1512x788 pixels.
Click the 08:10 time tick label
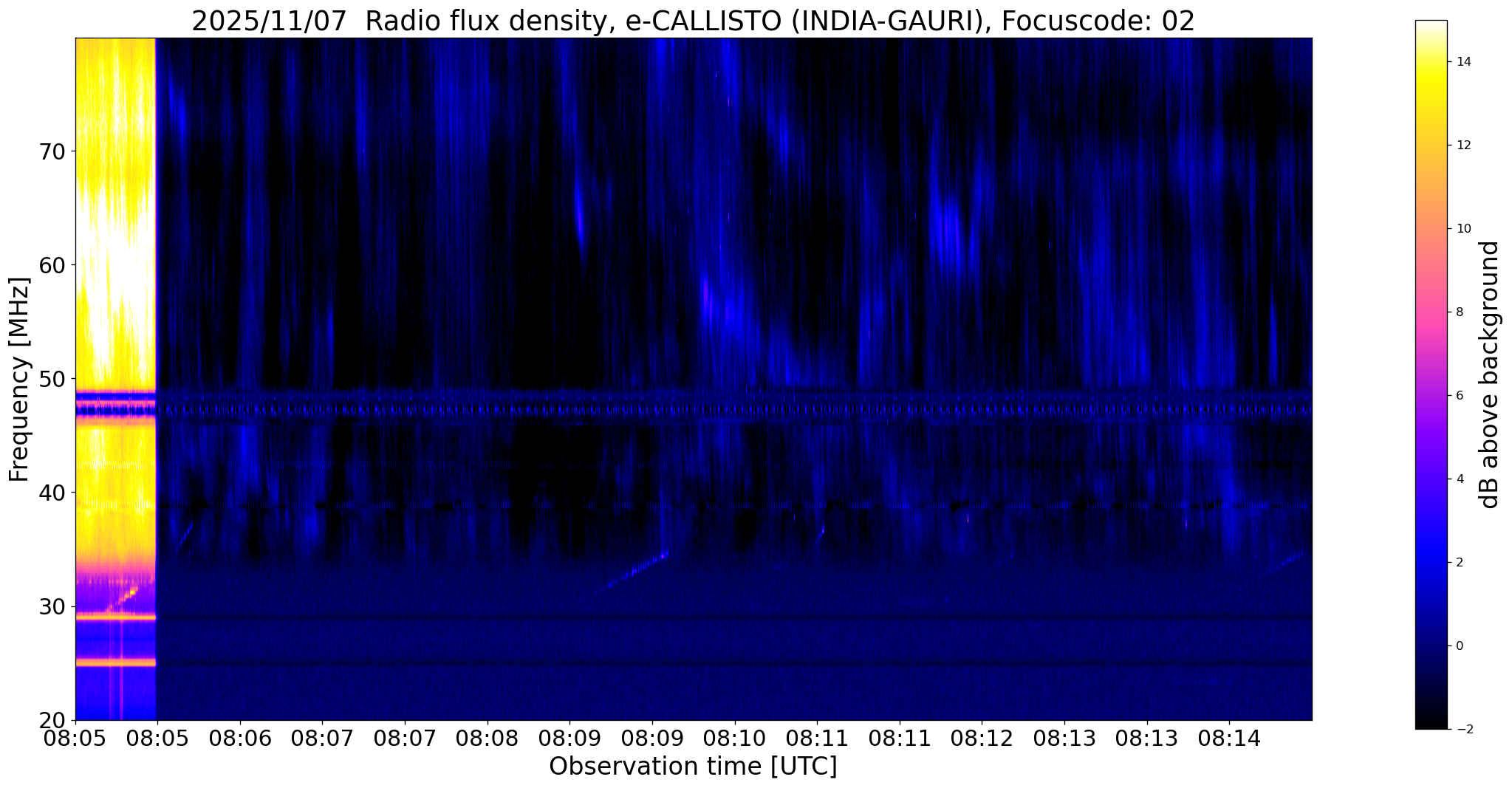tap(734, 738)
